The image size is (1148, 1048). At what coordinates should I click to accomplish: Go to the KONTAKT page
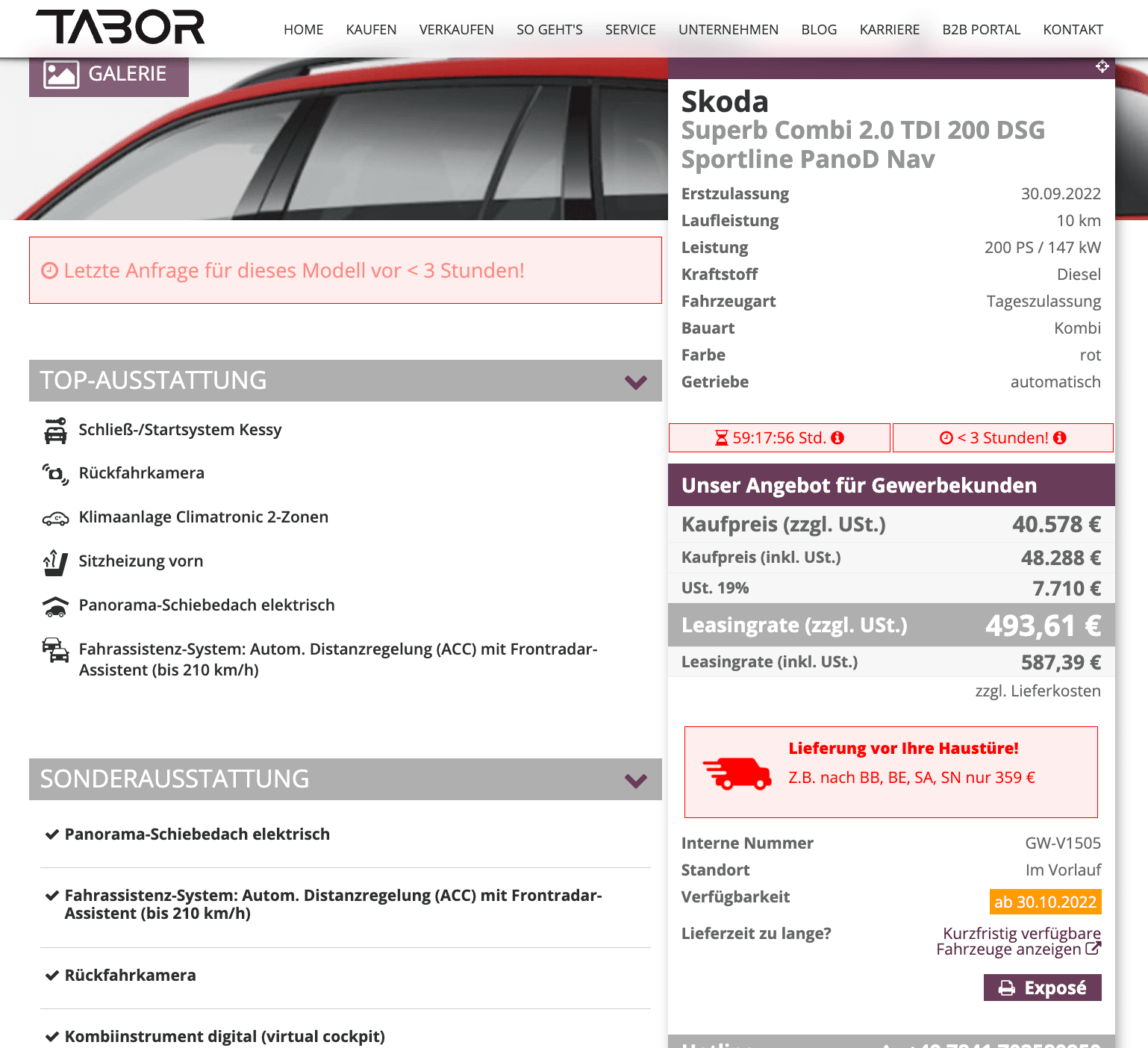[1073, 30]
